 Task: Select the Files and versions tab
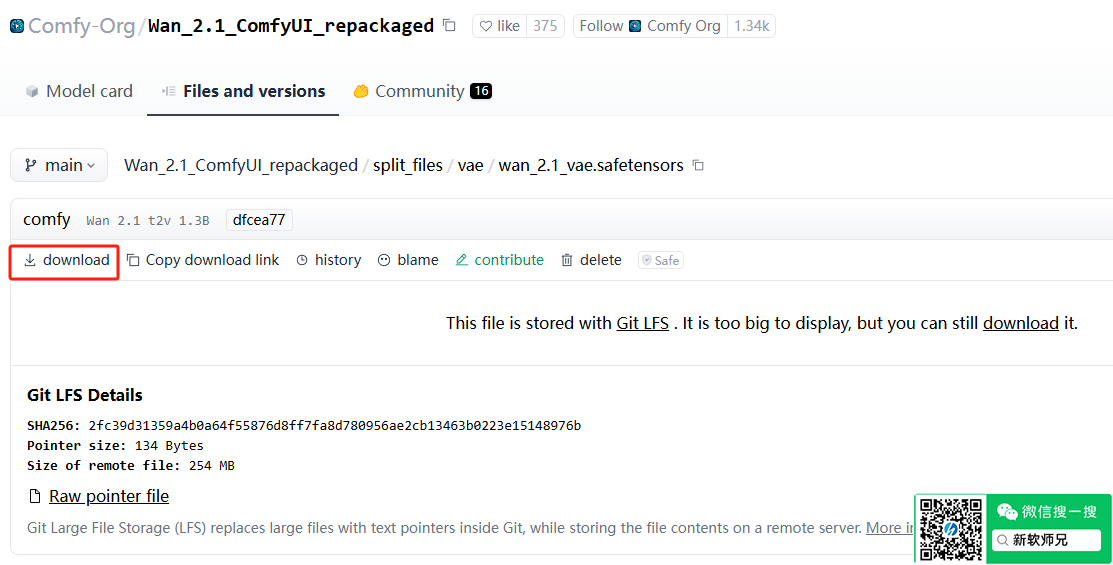coord(243,91)
